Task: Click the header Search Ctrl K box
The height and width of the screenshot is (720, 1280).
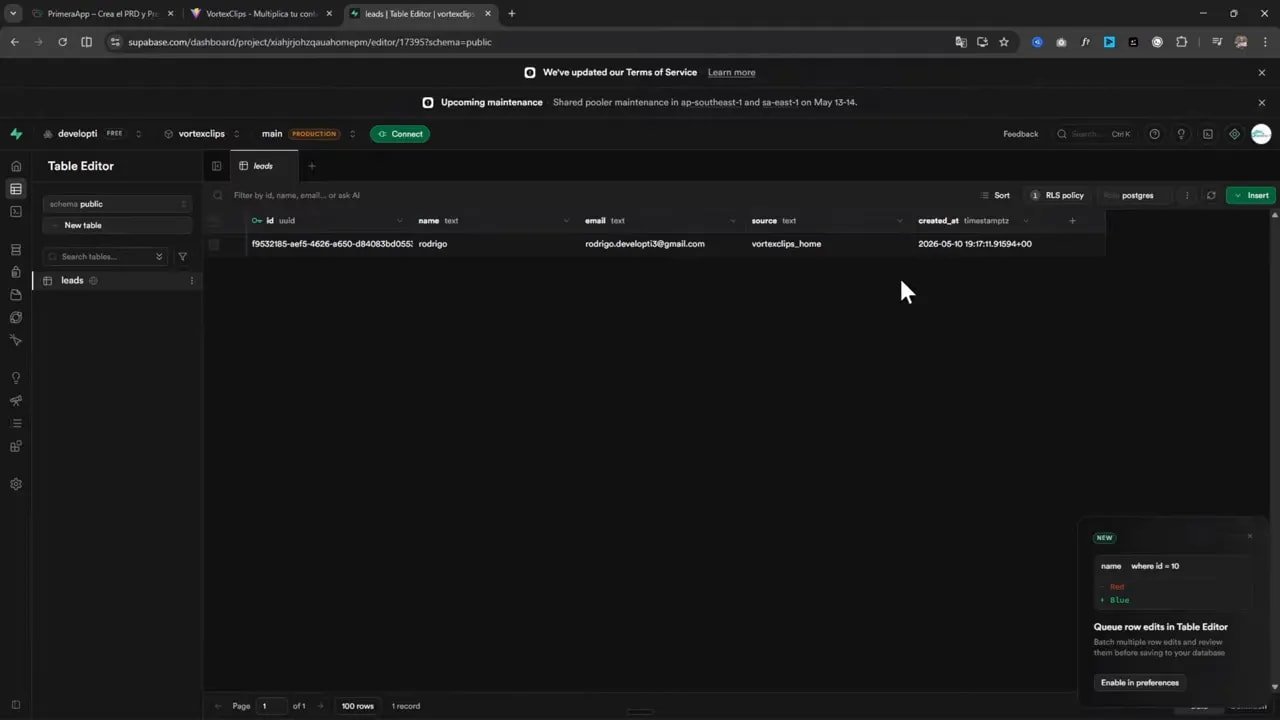Action: pyautogui.click(x=1094, y=134)
